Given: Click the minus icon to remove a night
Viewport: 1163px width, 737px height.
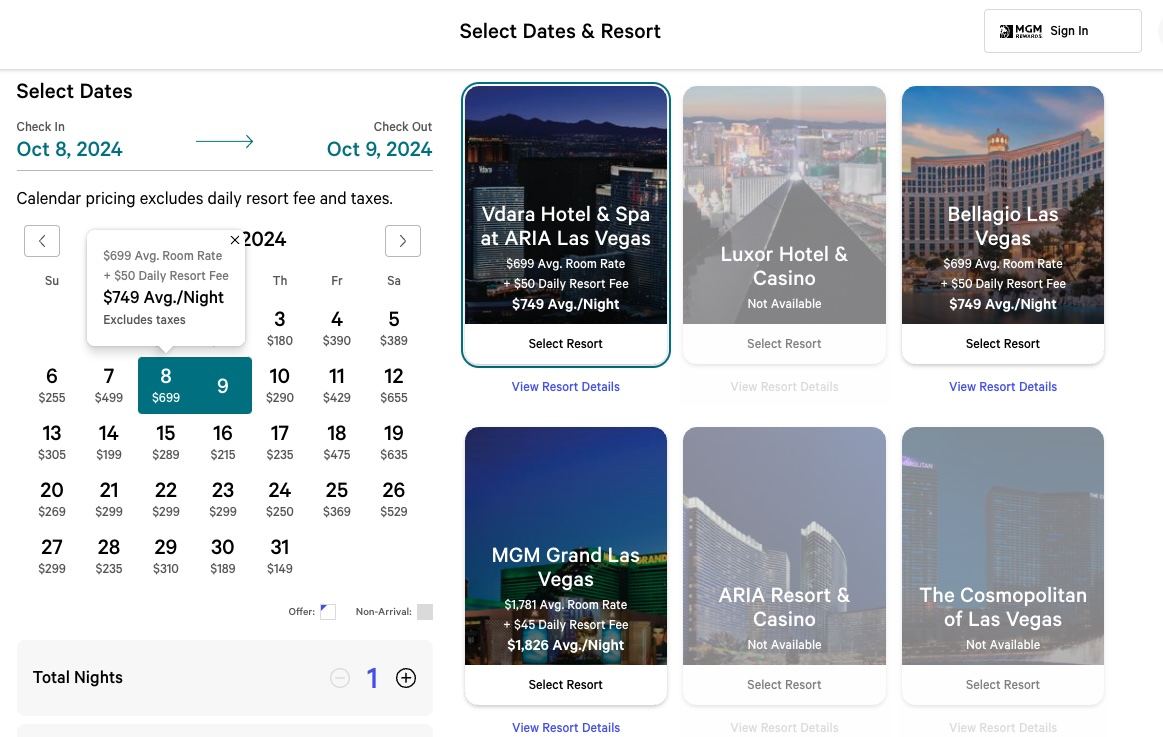Looking at the screenshot, I should coord(340,678).
